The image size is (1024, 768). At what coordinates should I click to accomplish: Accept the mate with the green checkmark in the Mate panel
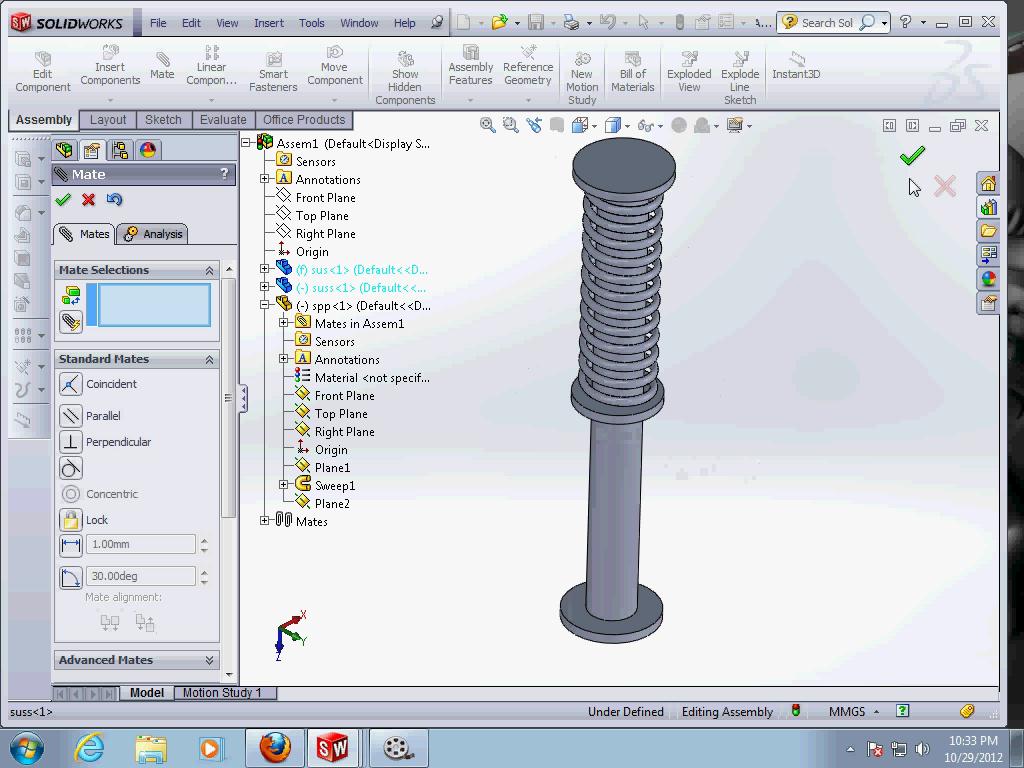coord(63,199)
